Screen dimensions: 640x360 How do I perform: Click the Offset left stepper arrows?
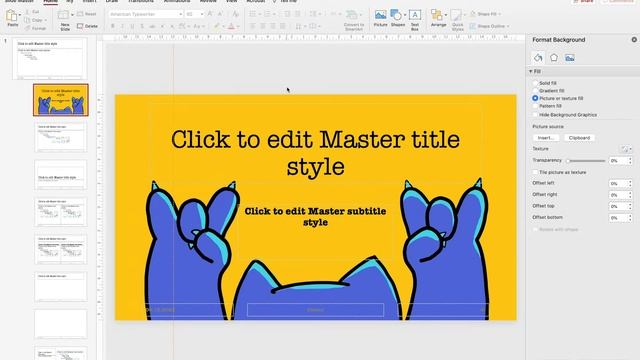point(630,184)
